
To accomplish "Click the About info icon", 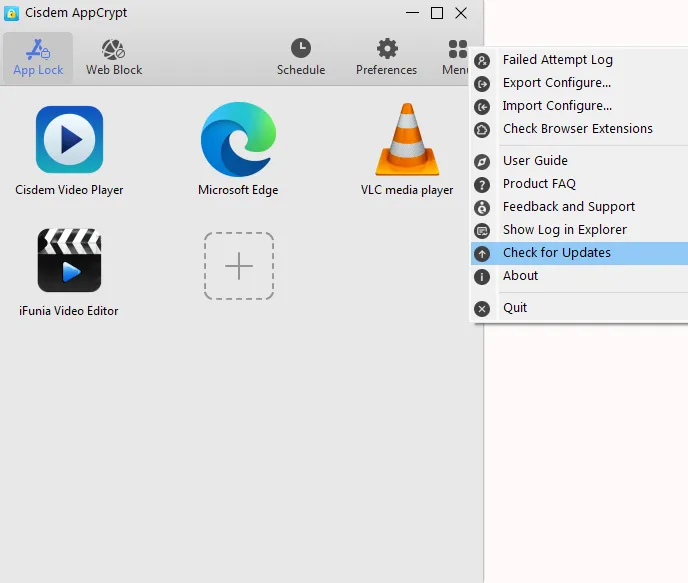I will (x=482, y=277).
